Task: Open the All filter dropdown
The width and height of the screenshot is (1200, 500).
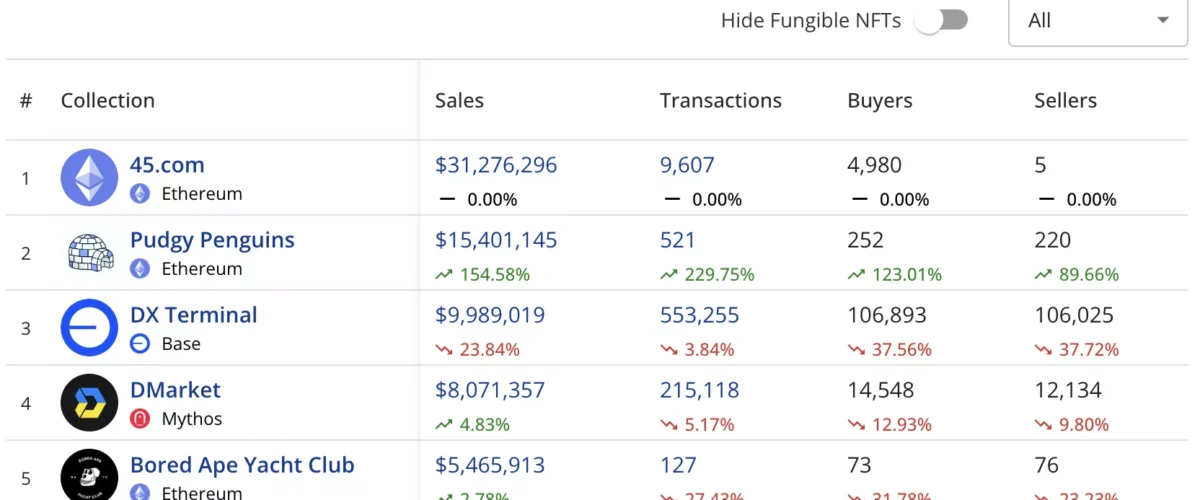Action: tap(1101, 21)
